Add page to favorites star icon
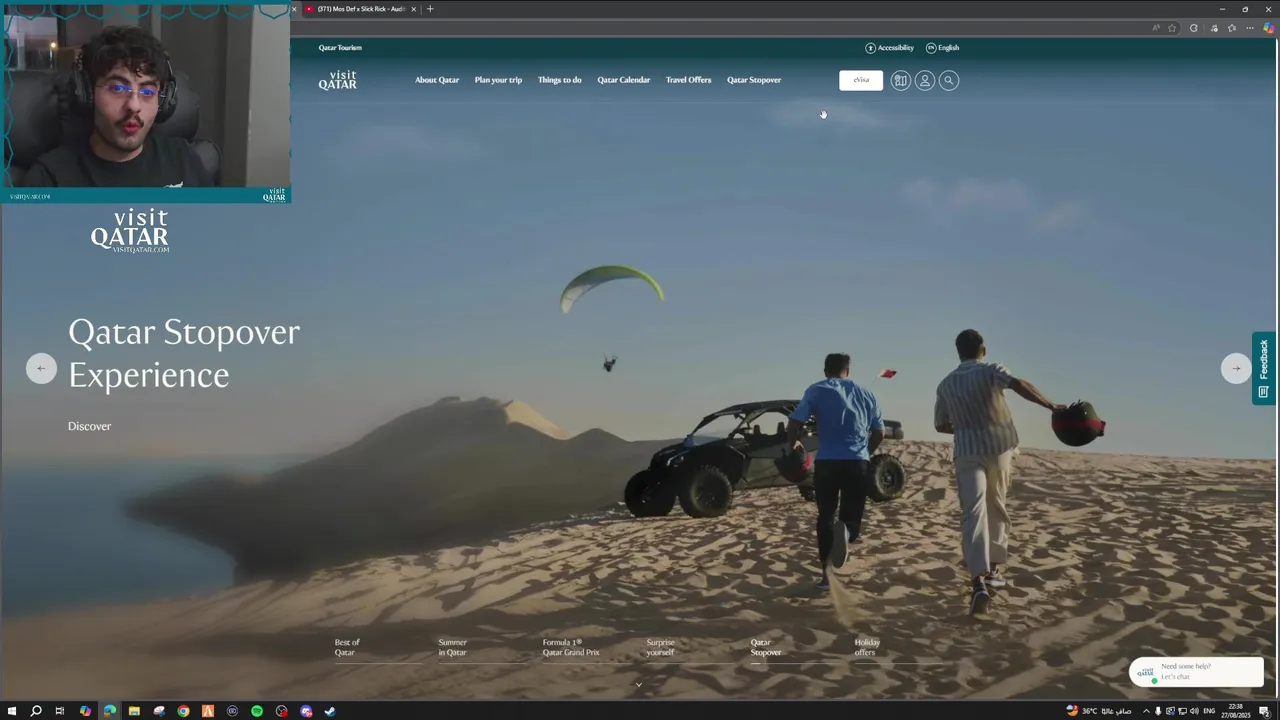The image size is (1280, 720). [1172, 28]
